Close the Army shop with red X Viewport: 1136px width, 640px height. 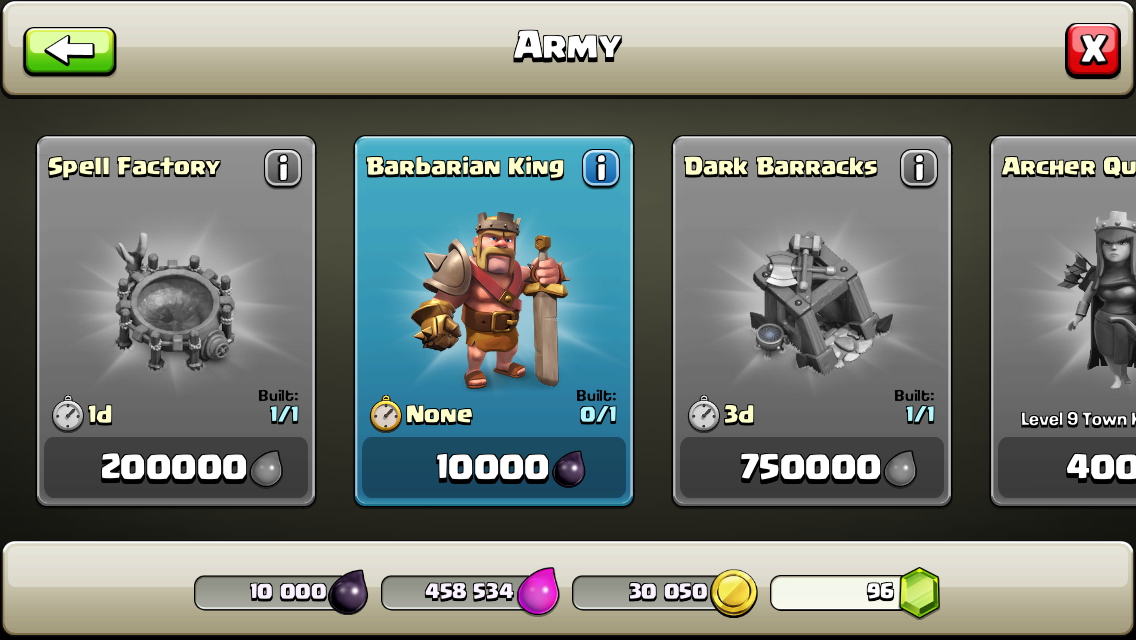pos(1093,51)
